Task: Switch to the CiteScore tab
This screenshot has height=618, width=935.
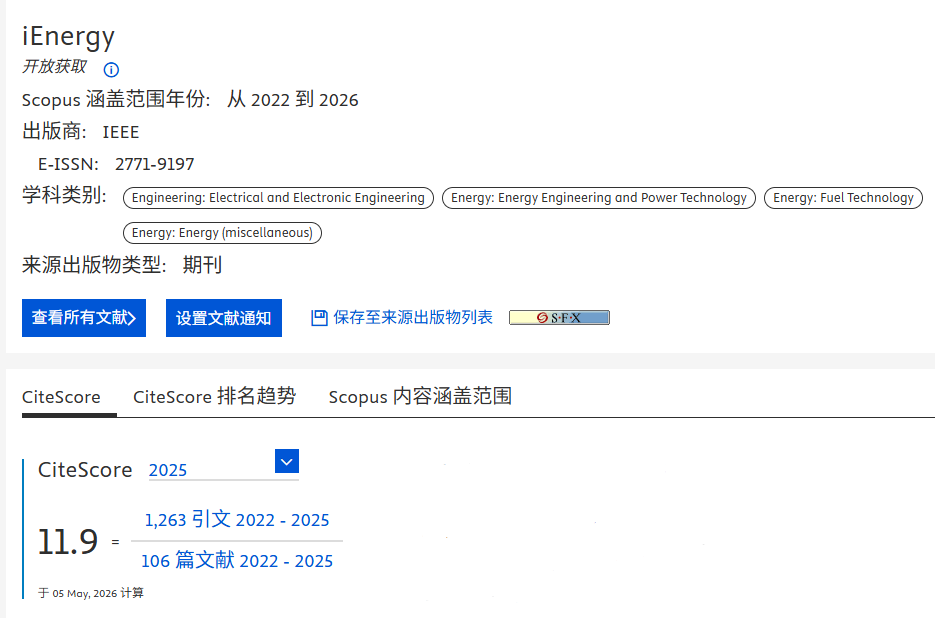Action: [61, 397]
